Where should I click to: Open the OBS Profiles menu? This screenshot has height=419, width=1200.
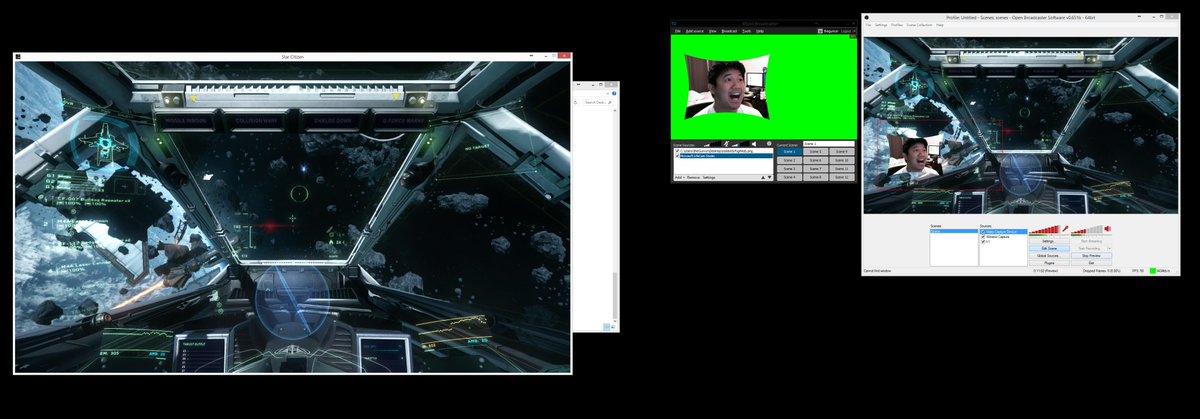tap(897, 25)
